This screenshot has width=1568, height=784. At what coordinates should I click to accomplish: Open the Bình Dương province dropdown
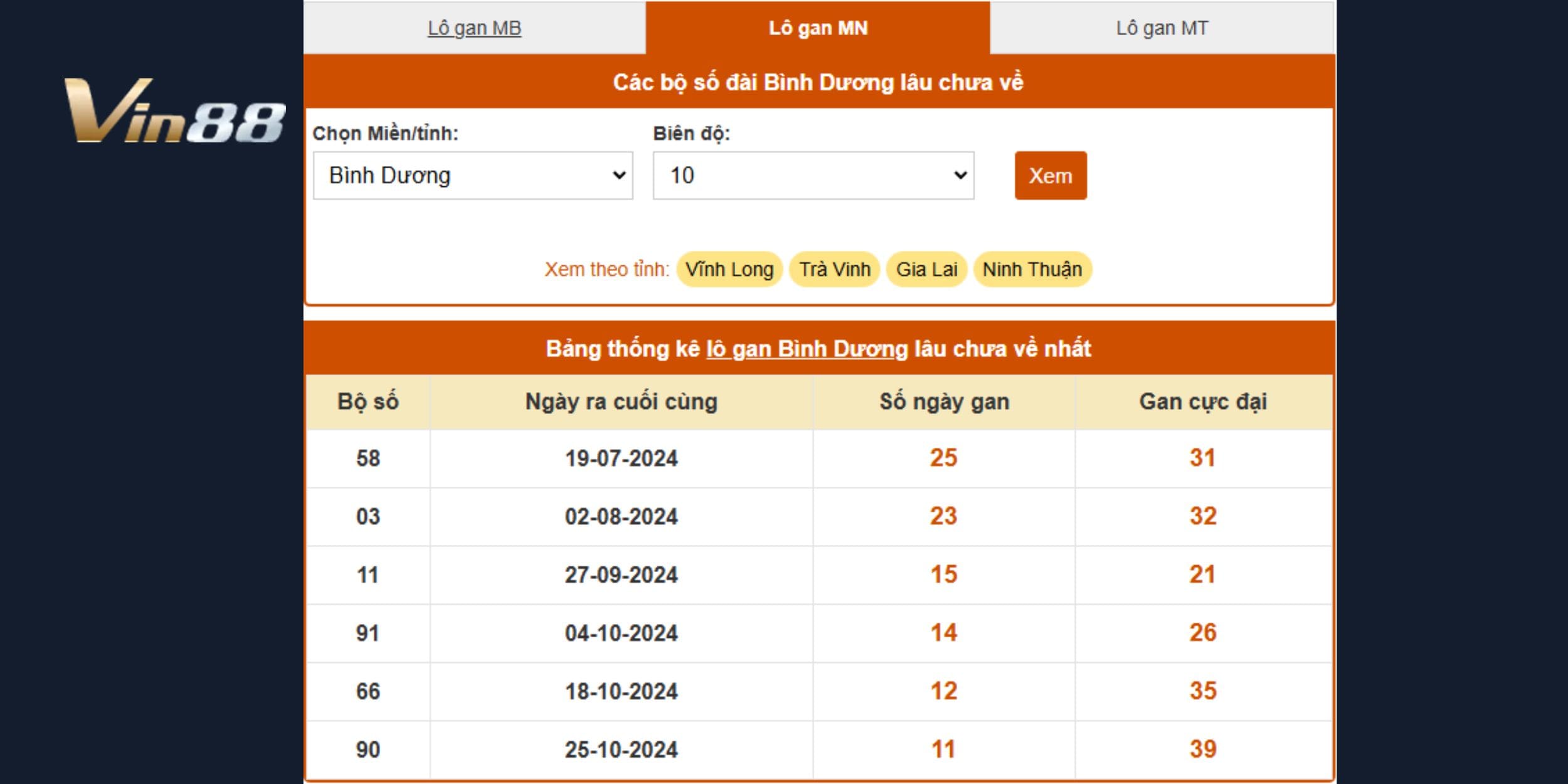(x=473, y=176)
